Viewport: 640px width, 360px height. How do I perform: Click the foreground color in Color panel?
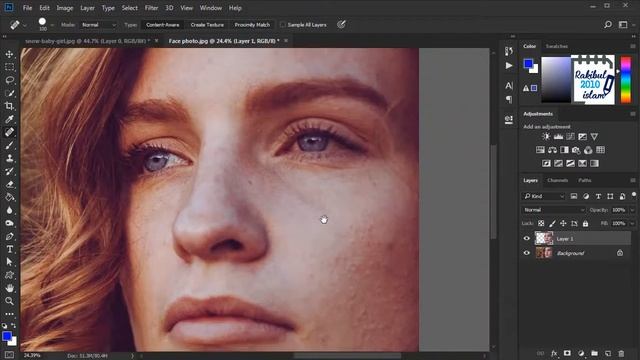click(528, 64)
